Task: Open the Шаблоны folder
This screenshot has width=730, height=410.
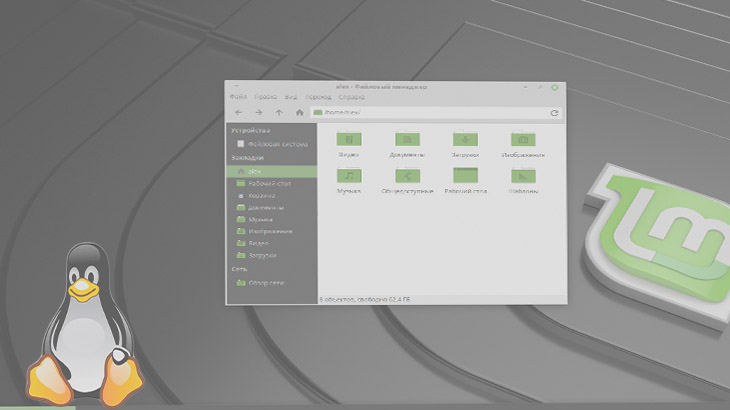Action: coord(523,181)
